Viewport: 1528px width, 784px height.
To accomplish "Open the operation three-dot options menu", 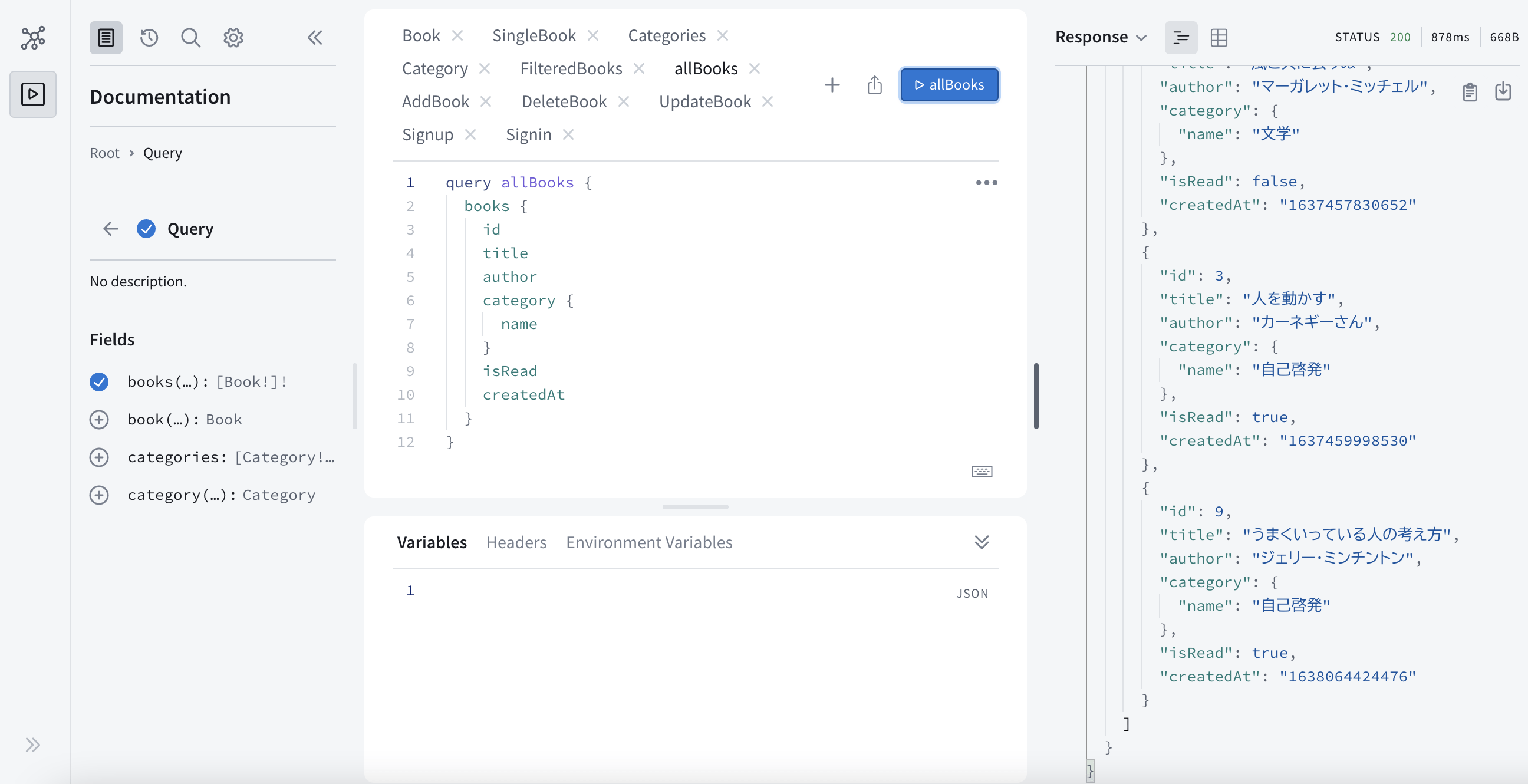I will 986,183.
